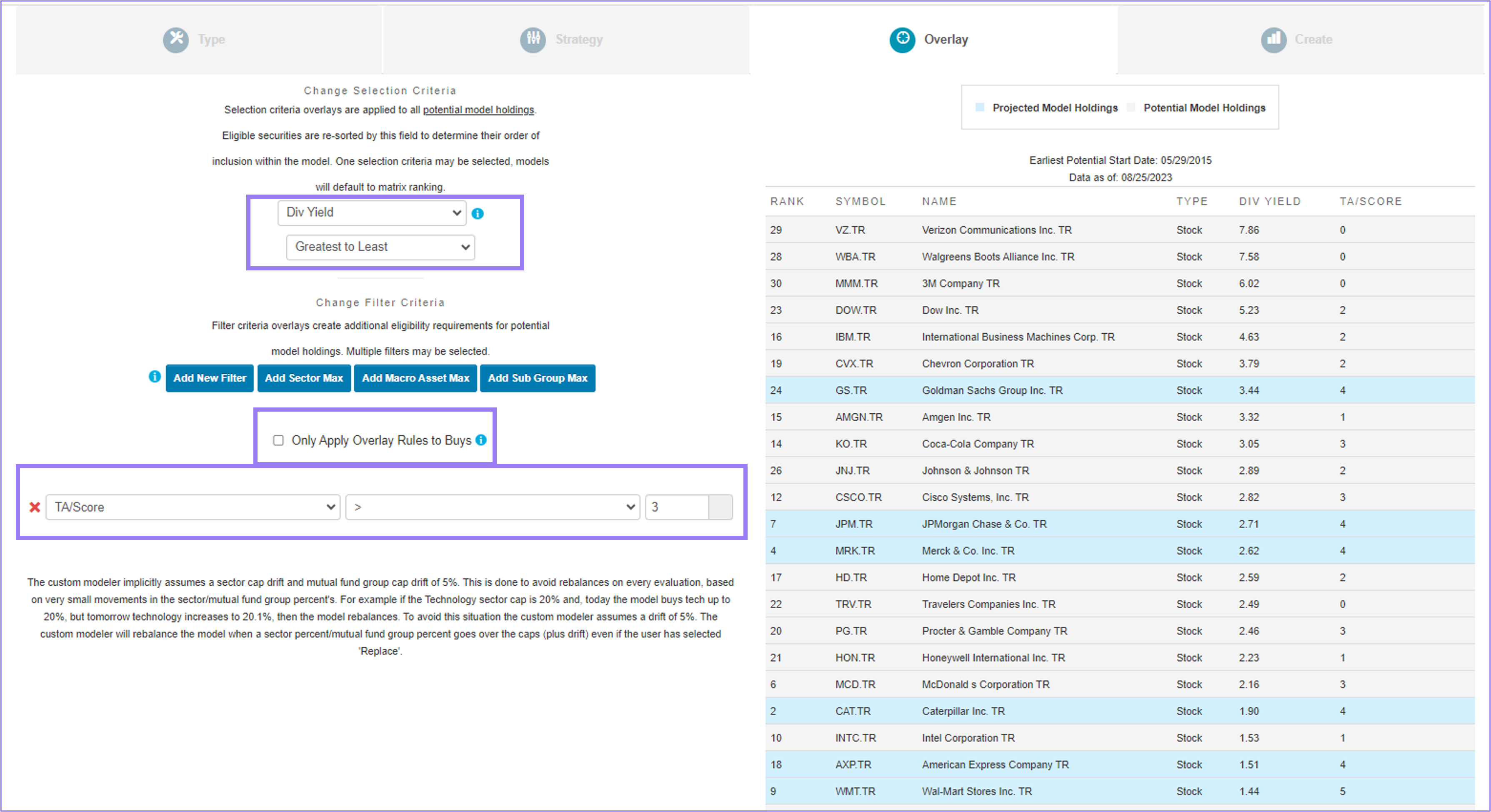Click the Projected Model Holdings legend label
The width and height of the screenshot is (1491, 812).
[x=1055, y=107]
